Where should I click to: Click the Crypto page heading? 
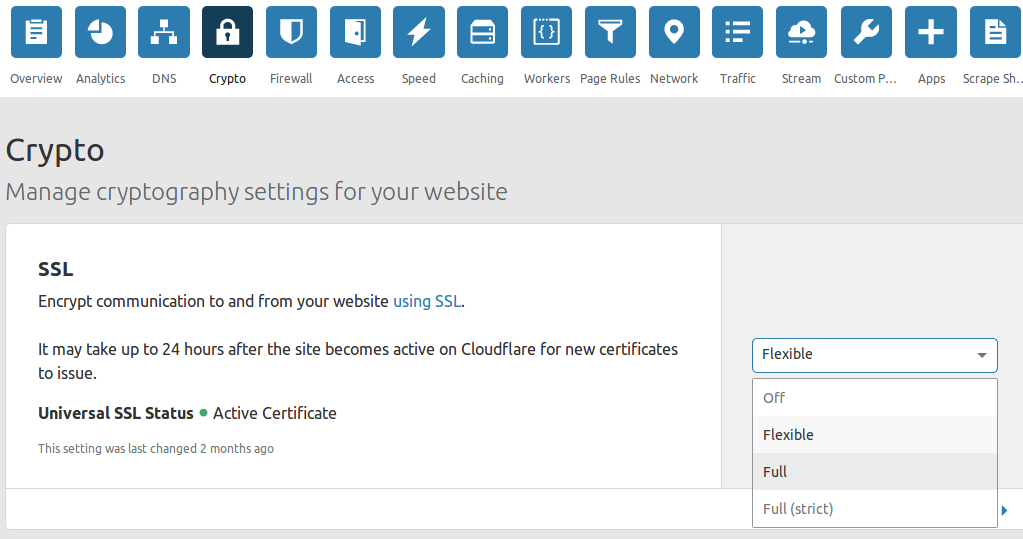55,151
